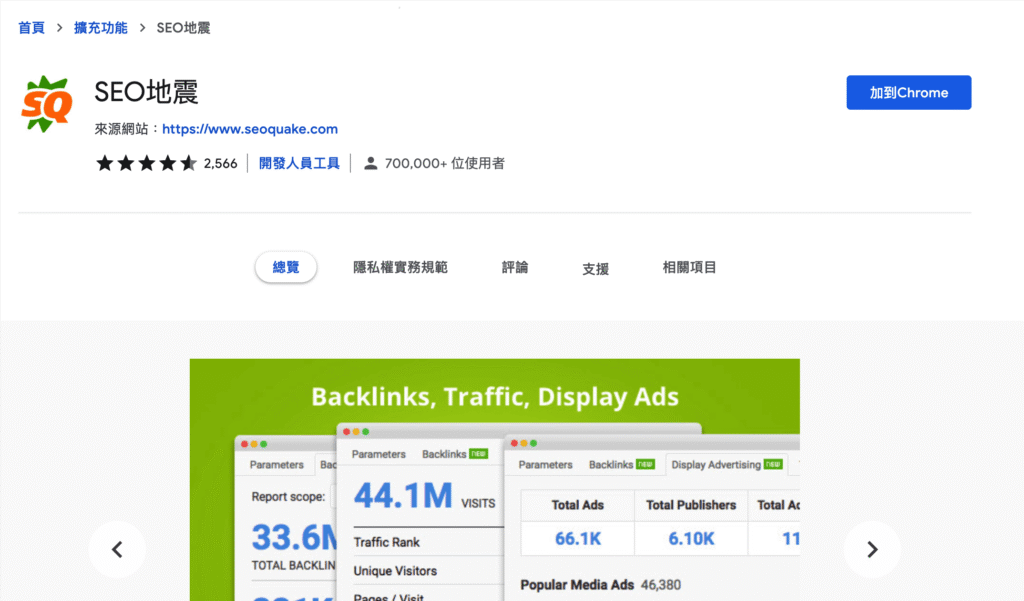Click the 700,000+ 位使用者 text
The height and width of the screenshot is (601, 1024).
click(x=445, y=163)
